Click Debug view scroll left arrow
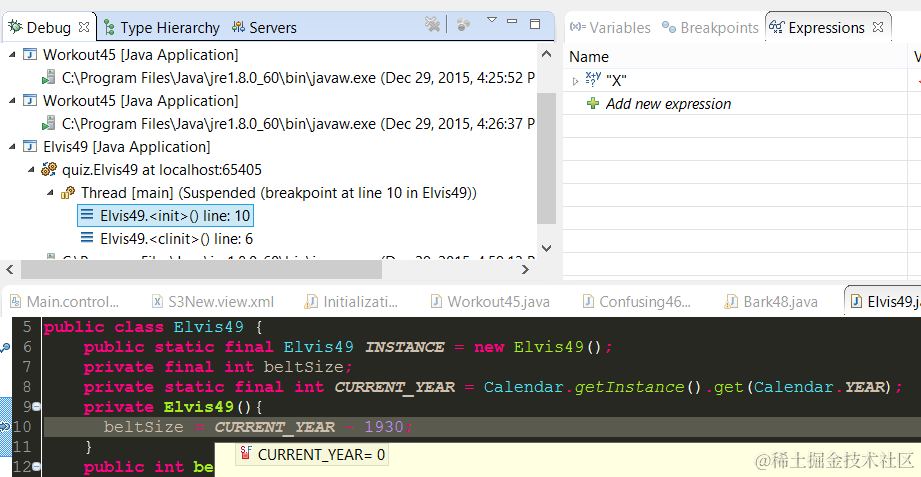 (10, 270)
